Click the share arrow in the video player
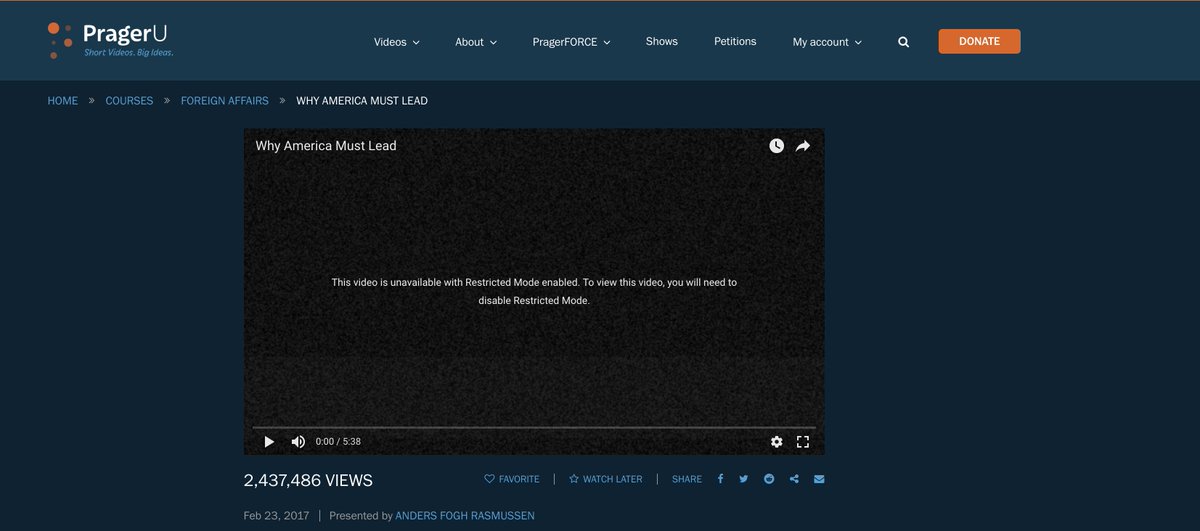The image size is (1200, 531). point(803,146)
